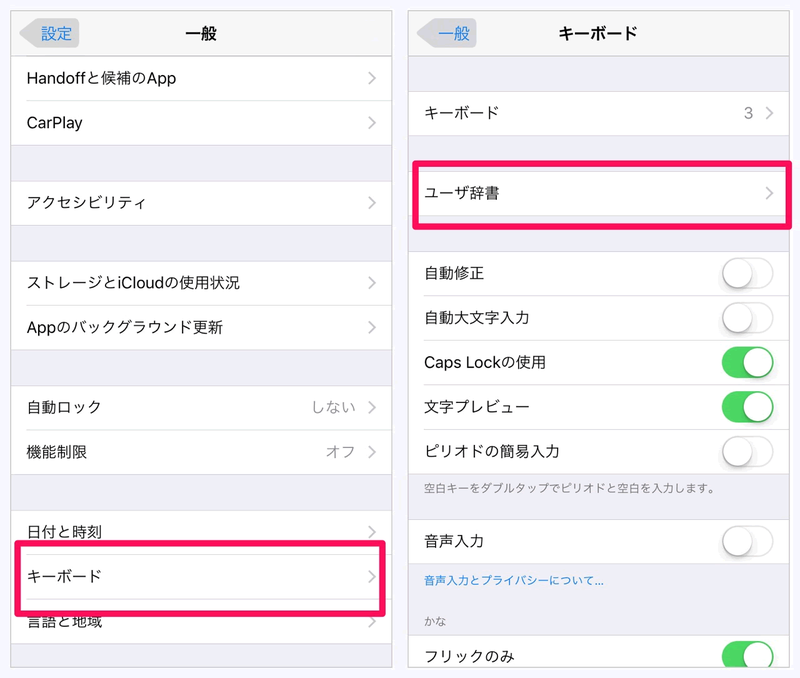Screen dimensions: 800x678
Task: Go back using the 設定 back button
Action: point(50,33)
